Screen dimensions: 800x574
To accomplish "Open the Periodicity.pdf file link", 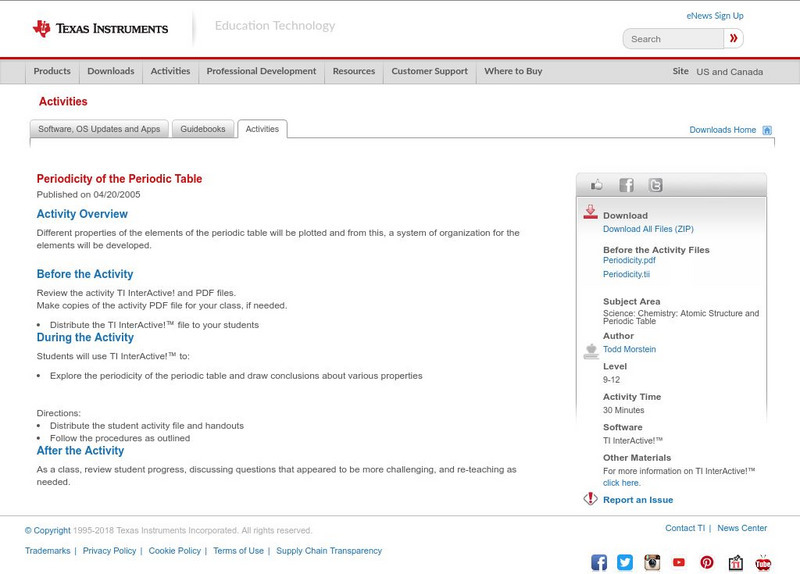I will (629, 260).
